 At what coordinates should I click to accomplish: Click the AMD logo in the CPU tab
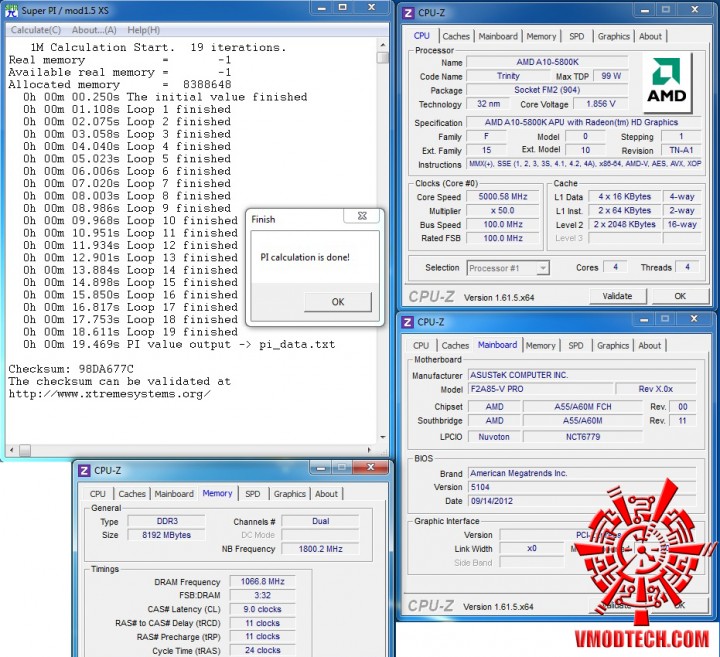click(x=667, y=82)
